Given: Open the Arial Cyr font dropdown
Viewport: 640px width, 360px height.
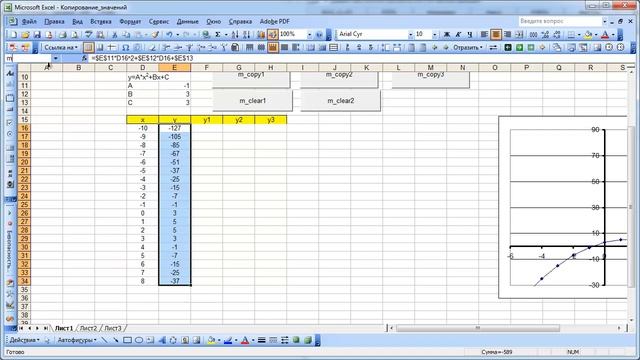Looking at the screenshot, I should 410,35.
